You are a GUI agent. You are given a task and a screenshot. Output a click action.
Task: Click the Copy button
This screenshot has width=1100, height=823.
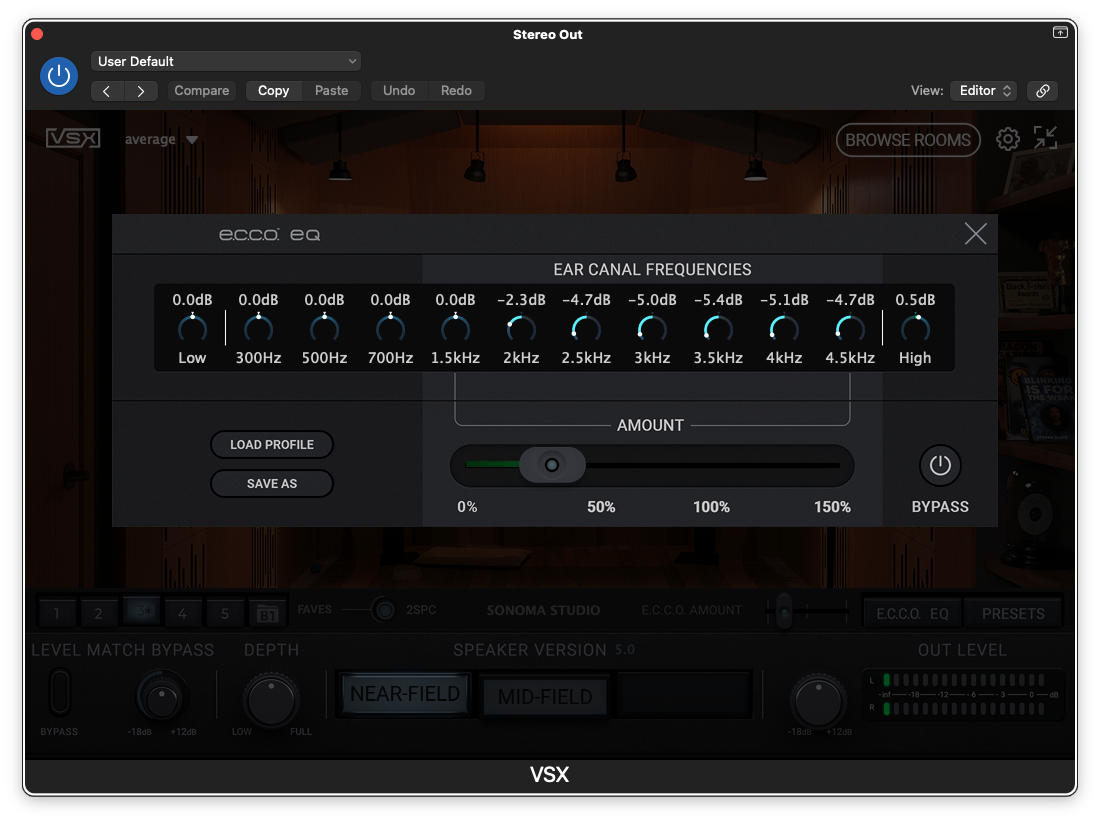coord(273,91)
